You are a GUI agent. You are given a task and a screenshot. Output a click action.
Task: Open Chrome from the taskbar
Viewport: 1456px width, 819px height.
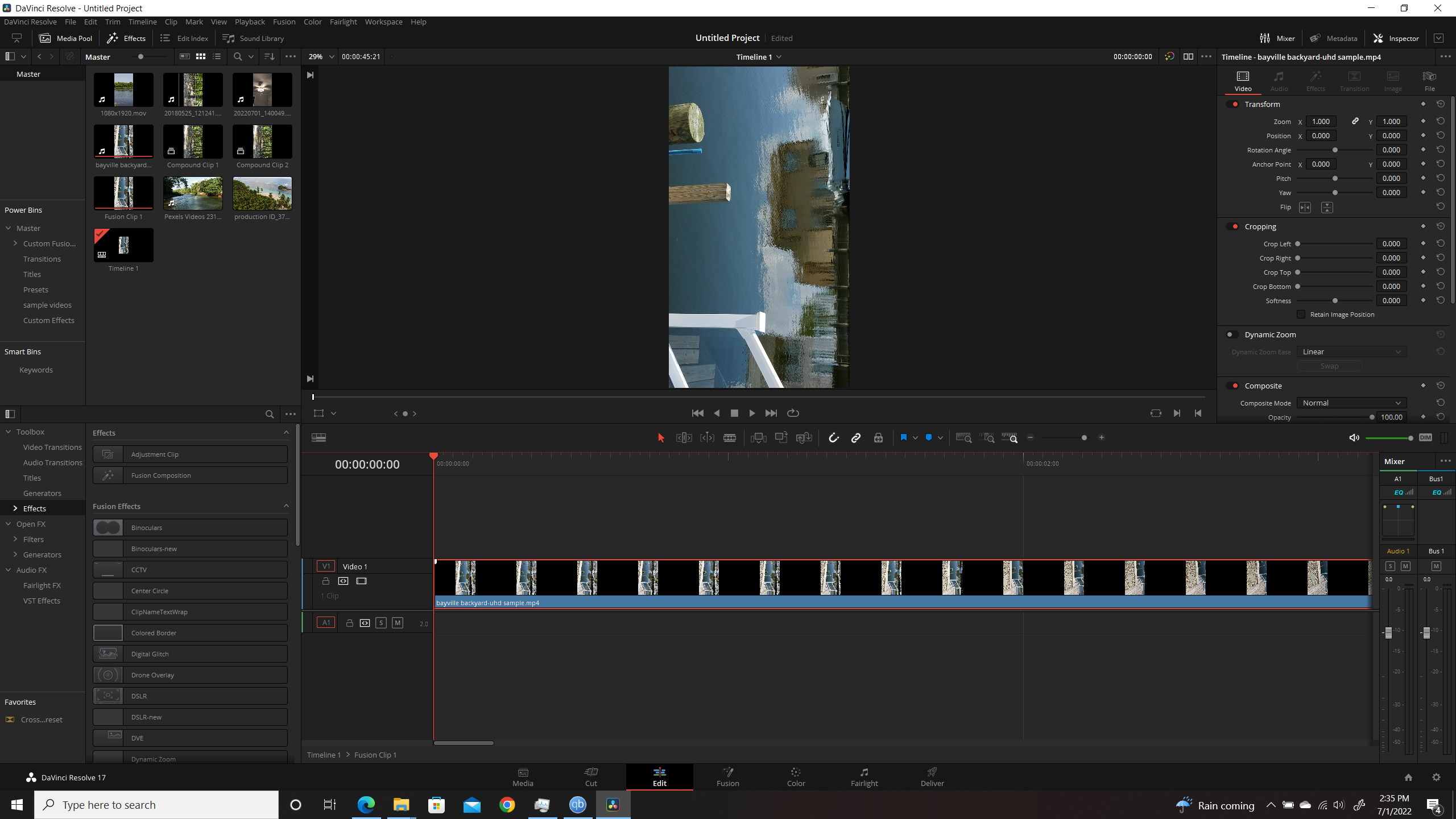click(x=507, y=805)
